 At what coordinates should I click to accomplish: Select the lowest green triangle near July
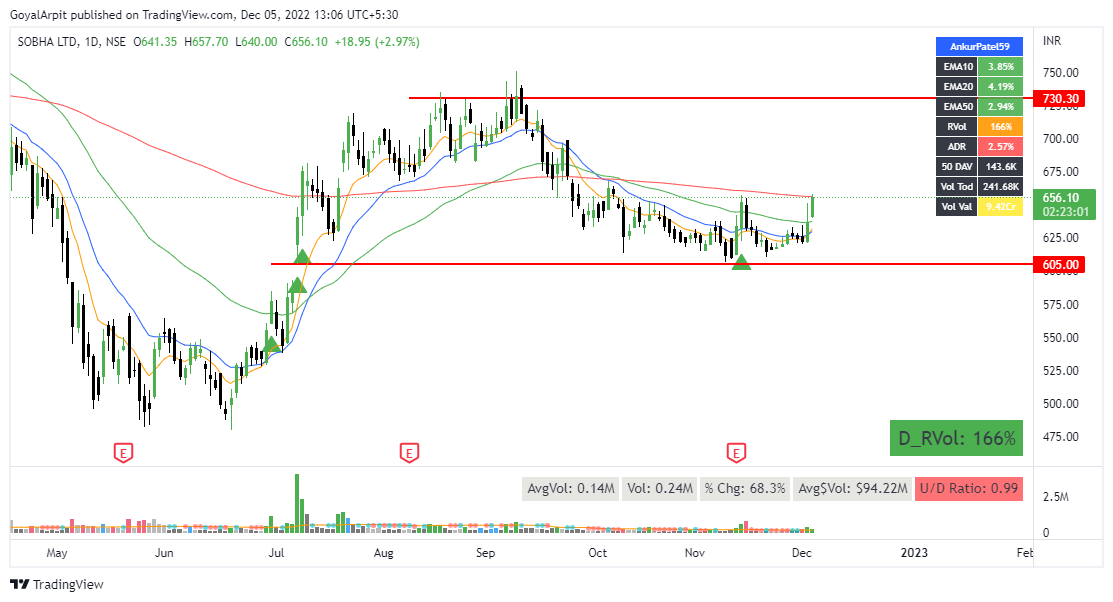[x=271, y=345]
